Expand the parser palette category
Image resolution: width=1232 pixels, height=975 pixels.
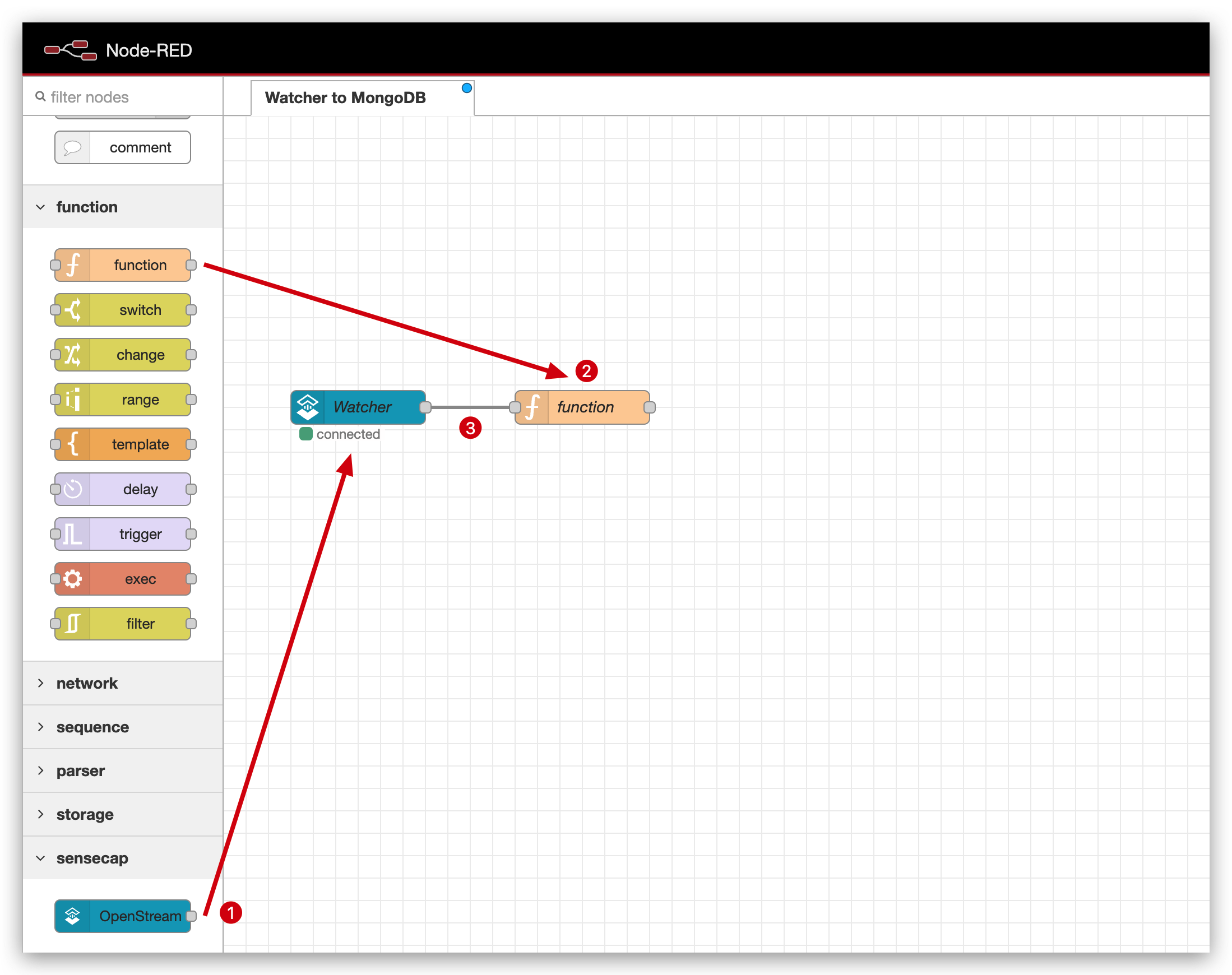(x=123, y=770)
